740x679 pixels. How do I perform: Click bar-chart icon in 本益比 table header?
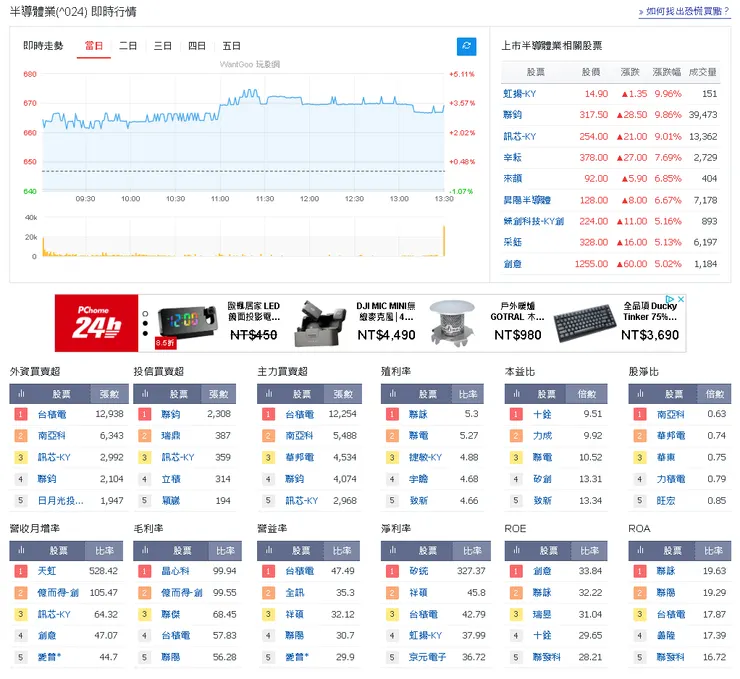(x=516, y=394)
